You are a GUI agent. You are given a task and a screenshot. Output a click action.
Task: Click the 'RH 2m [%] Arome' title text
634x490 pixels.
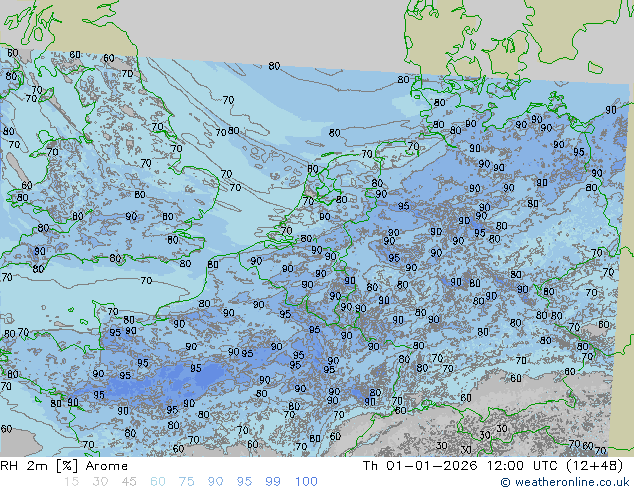coord(64,466)
